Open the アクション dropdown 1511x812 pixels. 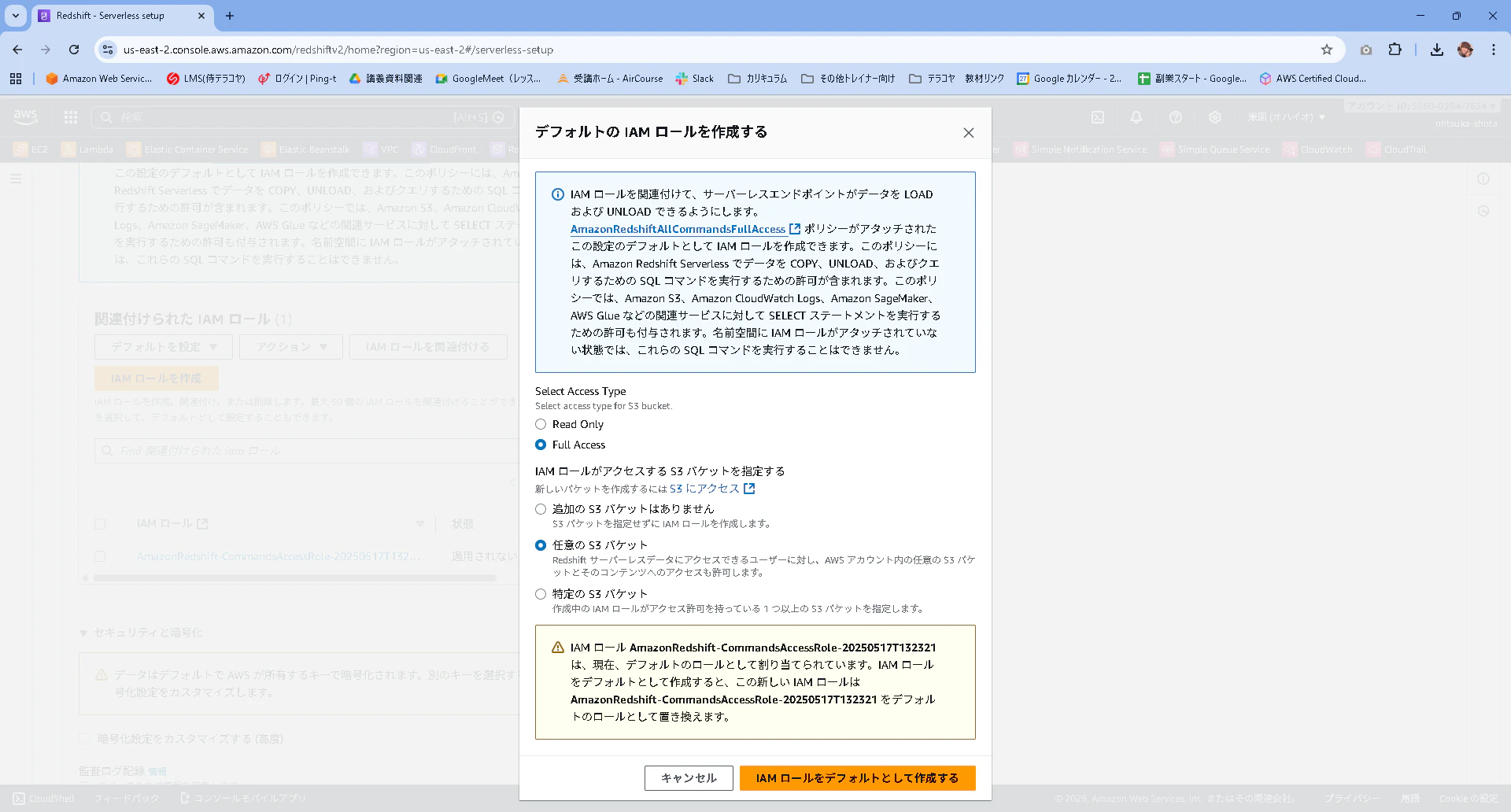[291, 347]
